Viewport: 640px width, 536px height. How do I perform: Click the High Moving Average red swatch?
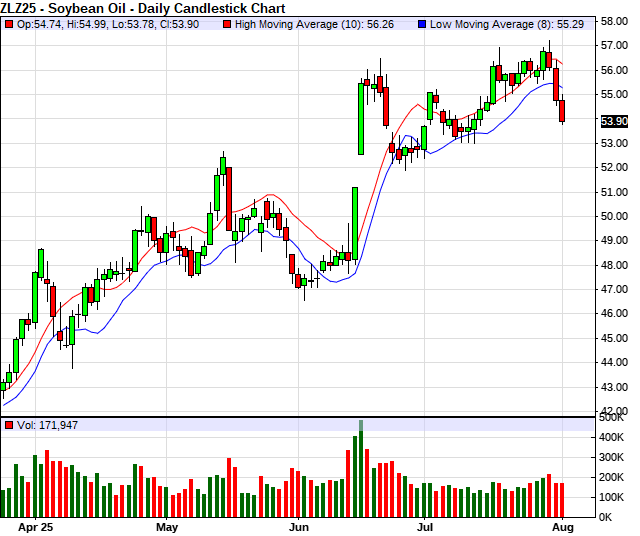(x=228, y=24)
